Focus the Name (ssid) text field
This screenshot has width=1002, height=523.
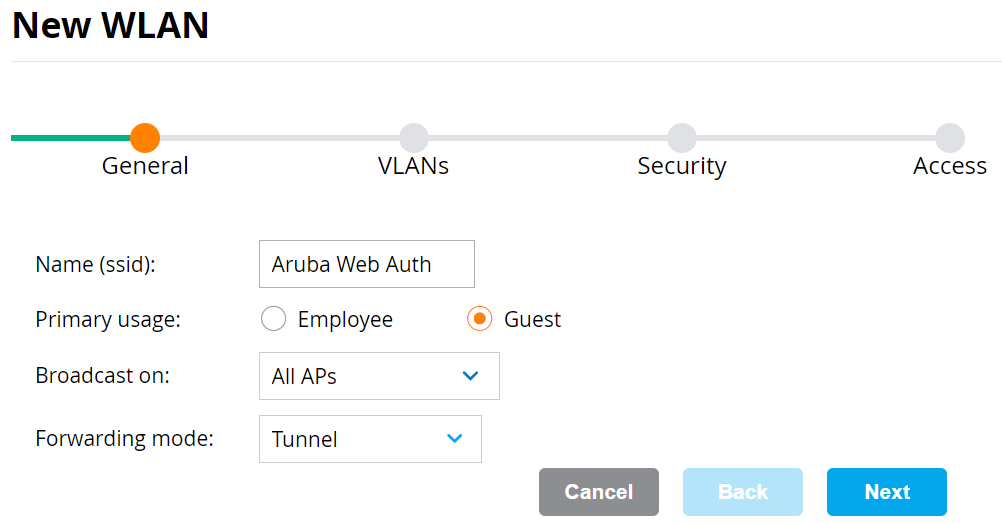click(366, 264)
